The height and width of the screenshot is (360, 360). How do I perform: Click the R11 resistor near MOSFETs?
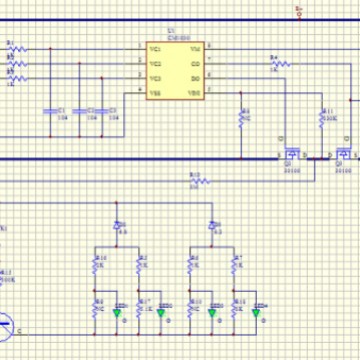322,118
